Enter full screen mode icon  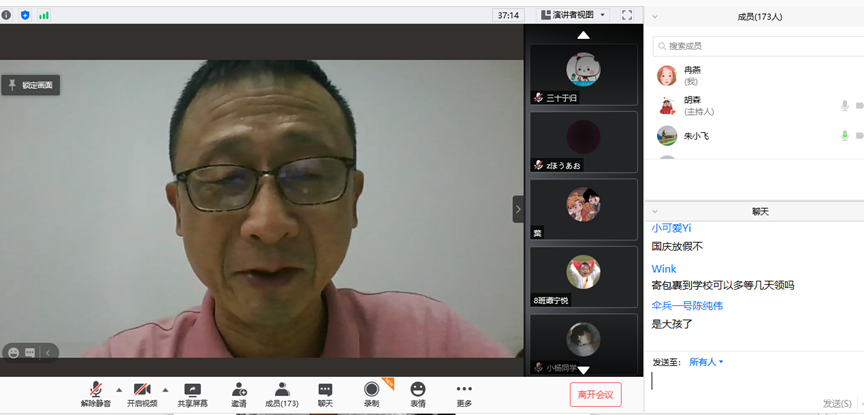(x=627, y=15)
